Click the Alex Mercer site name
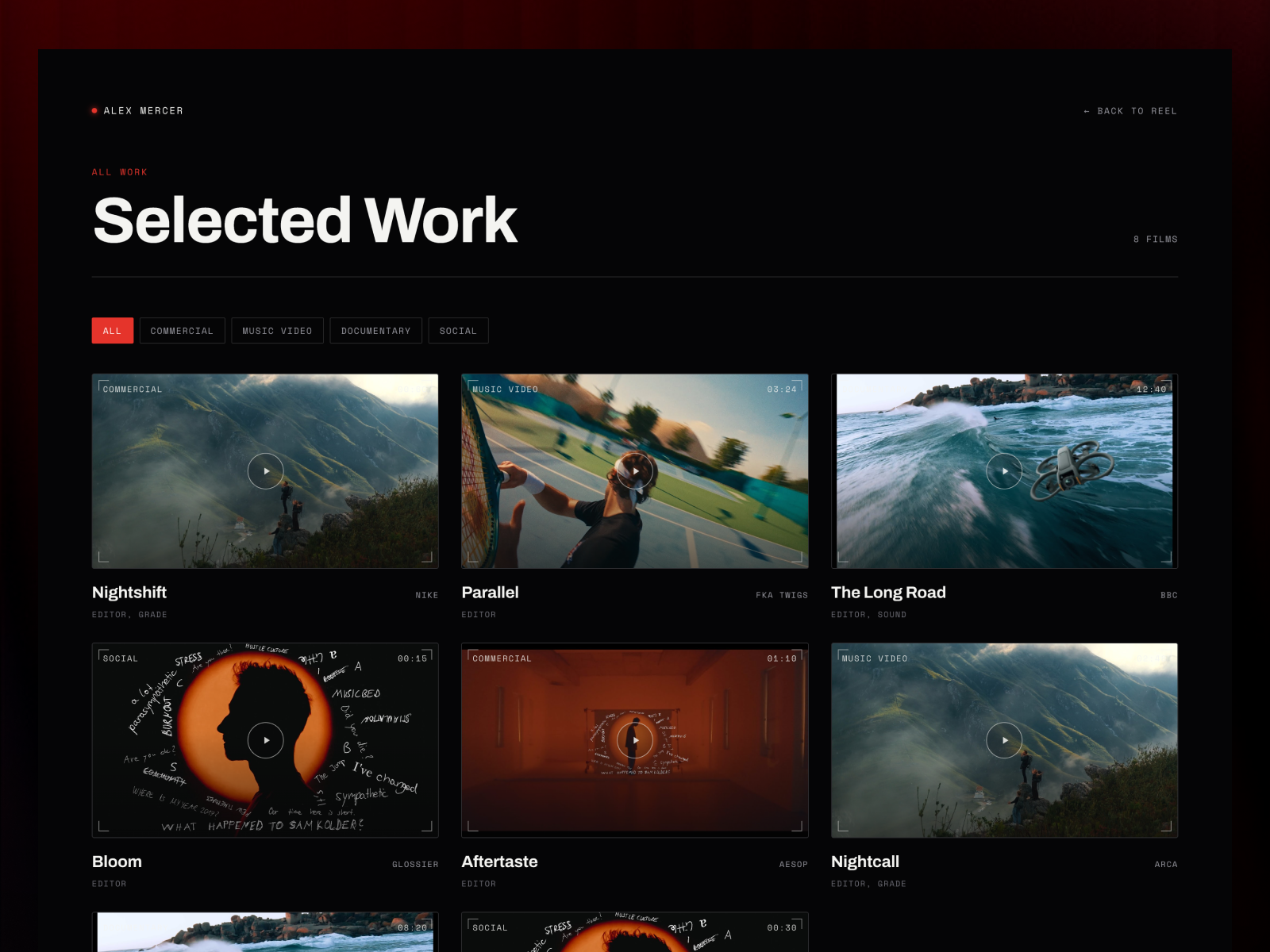This screenshot has height=952, width=1270. pyautogui.click(x=138, y=111)
